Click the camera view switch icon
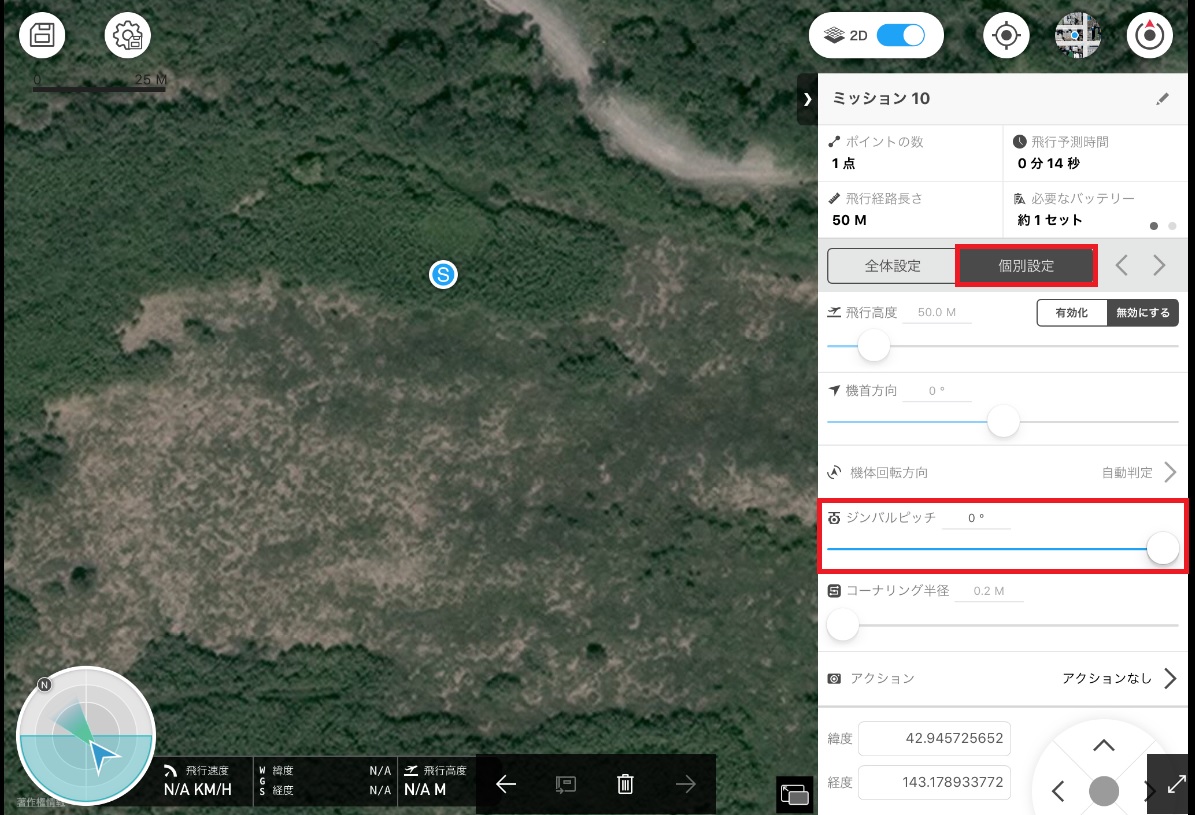The height and width of the screenshot is (815, 1195). (x=794, y=794)
